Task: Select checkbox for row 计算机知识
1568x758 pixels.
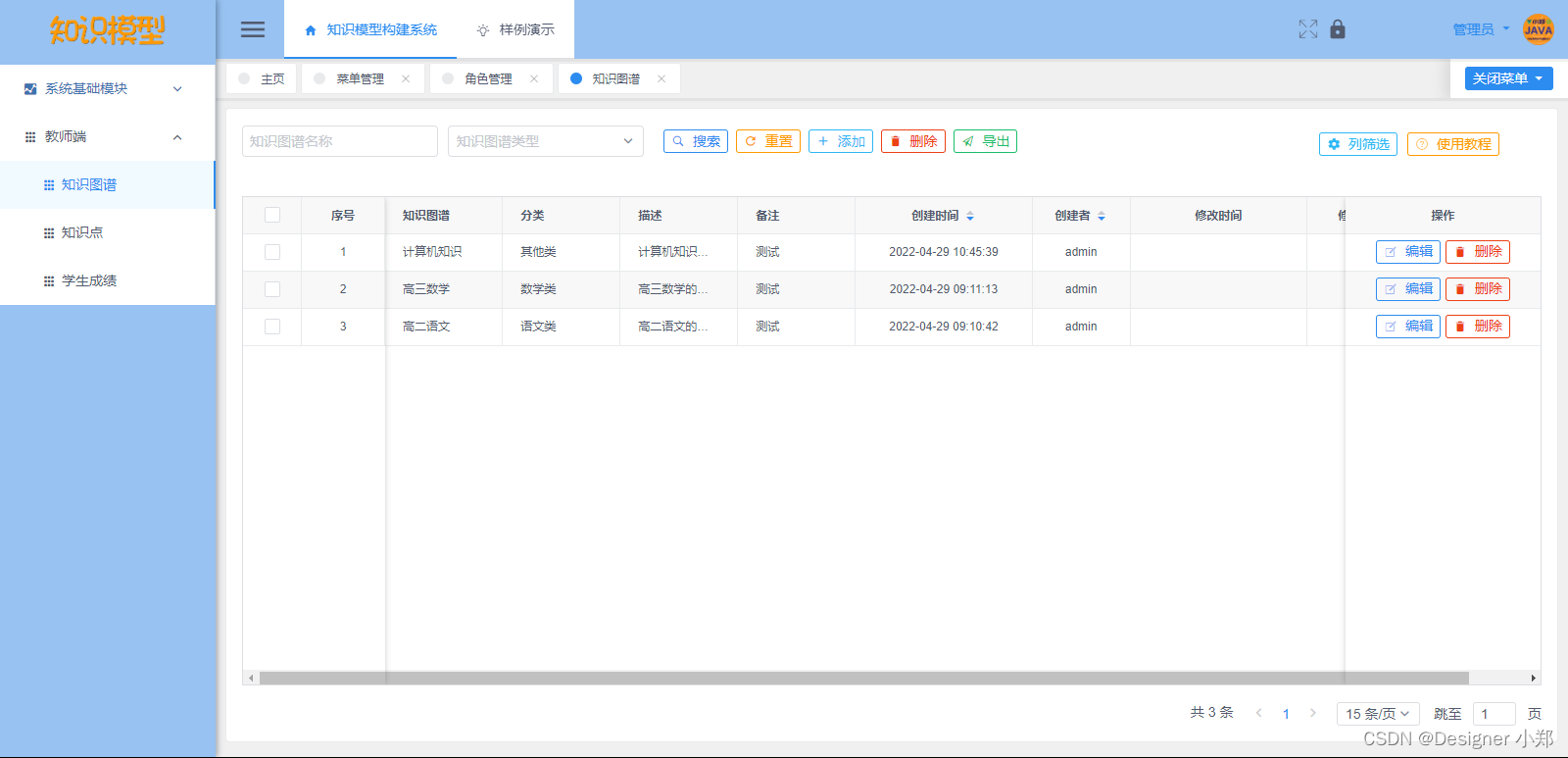Action: pos(272,252)
